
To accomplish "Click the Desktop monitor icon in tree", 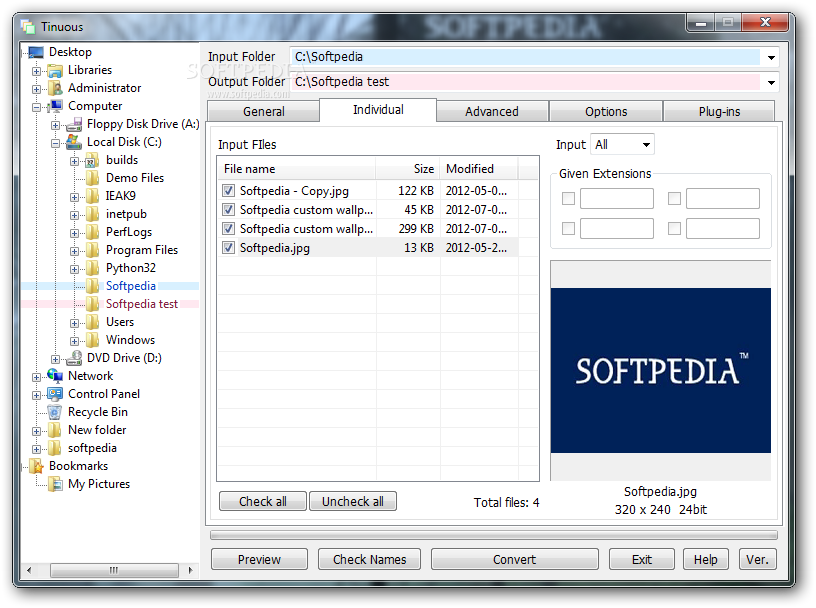I will tap(36, 52).
